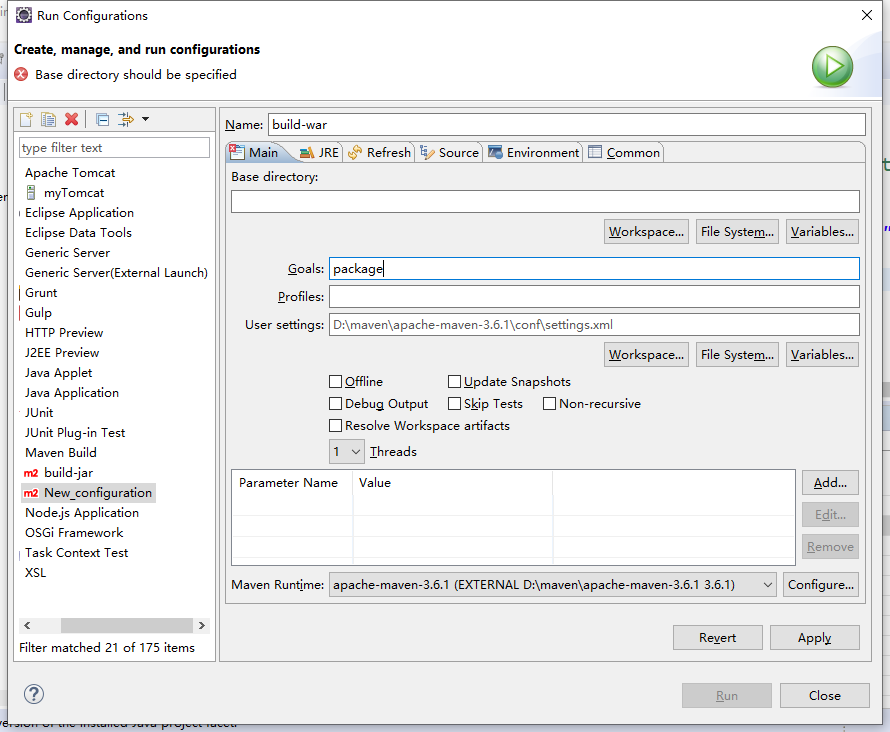Check the Skip Tests option
Image resolution: width=890 pixels, height=732 pixels.
(454, 403)
